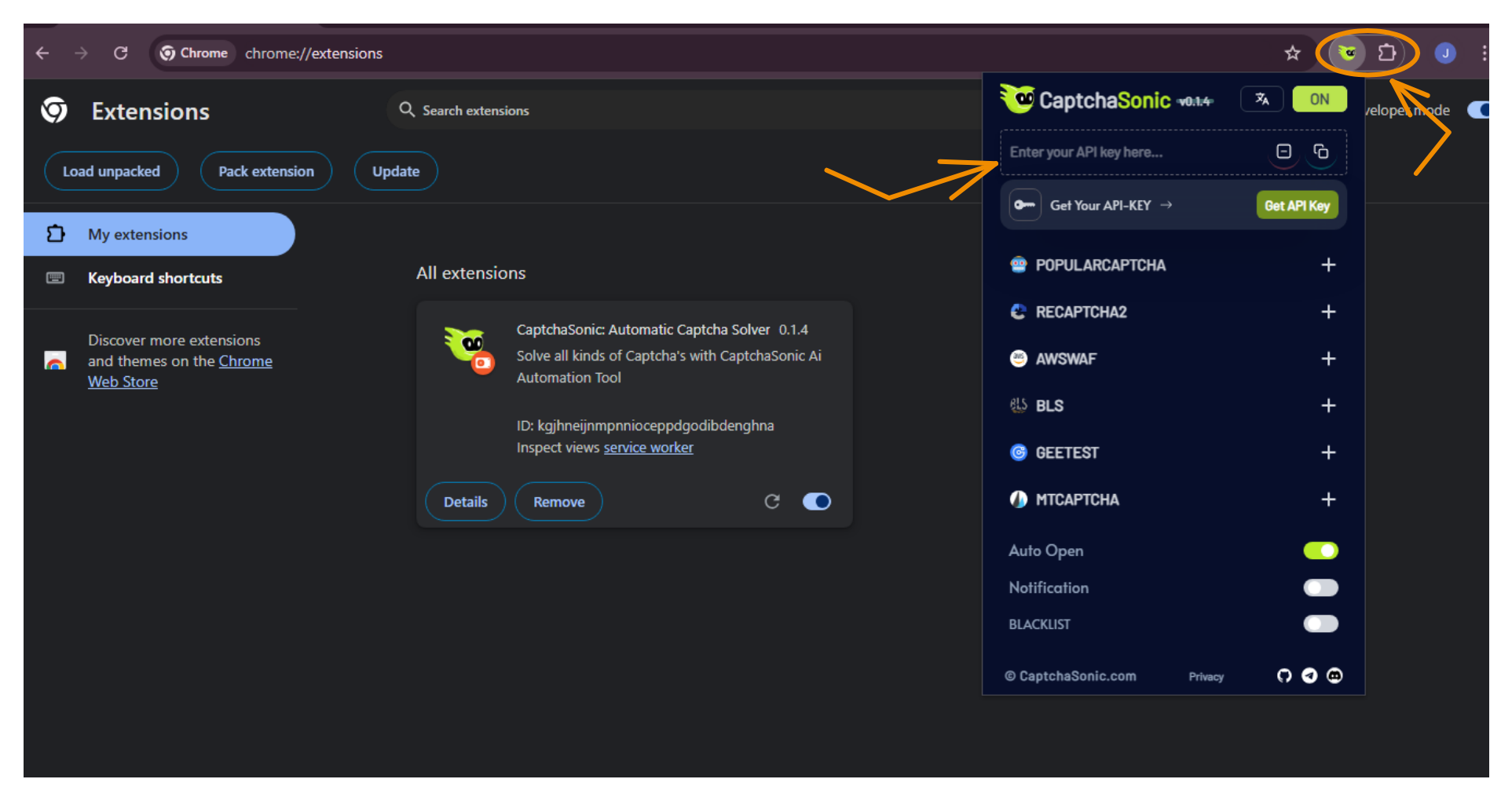Image resolution: width=1512 pixels, height=801 pixels.
Task: Open the CaptchaSonic GitHub icon link
Action: [x=1284, y=676]
